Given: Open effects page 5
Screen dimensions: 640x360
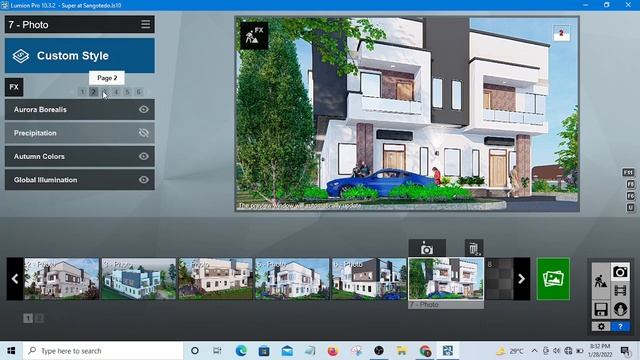Looking at the screenshot, I should 127,92.
